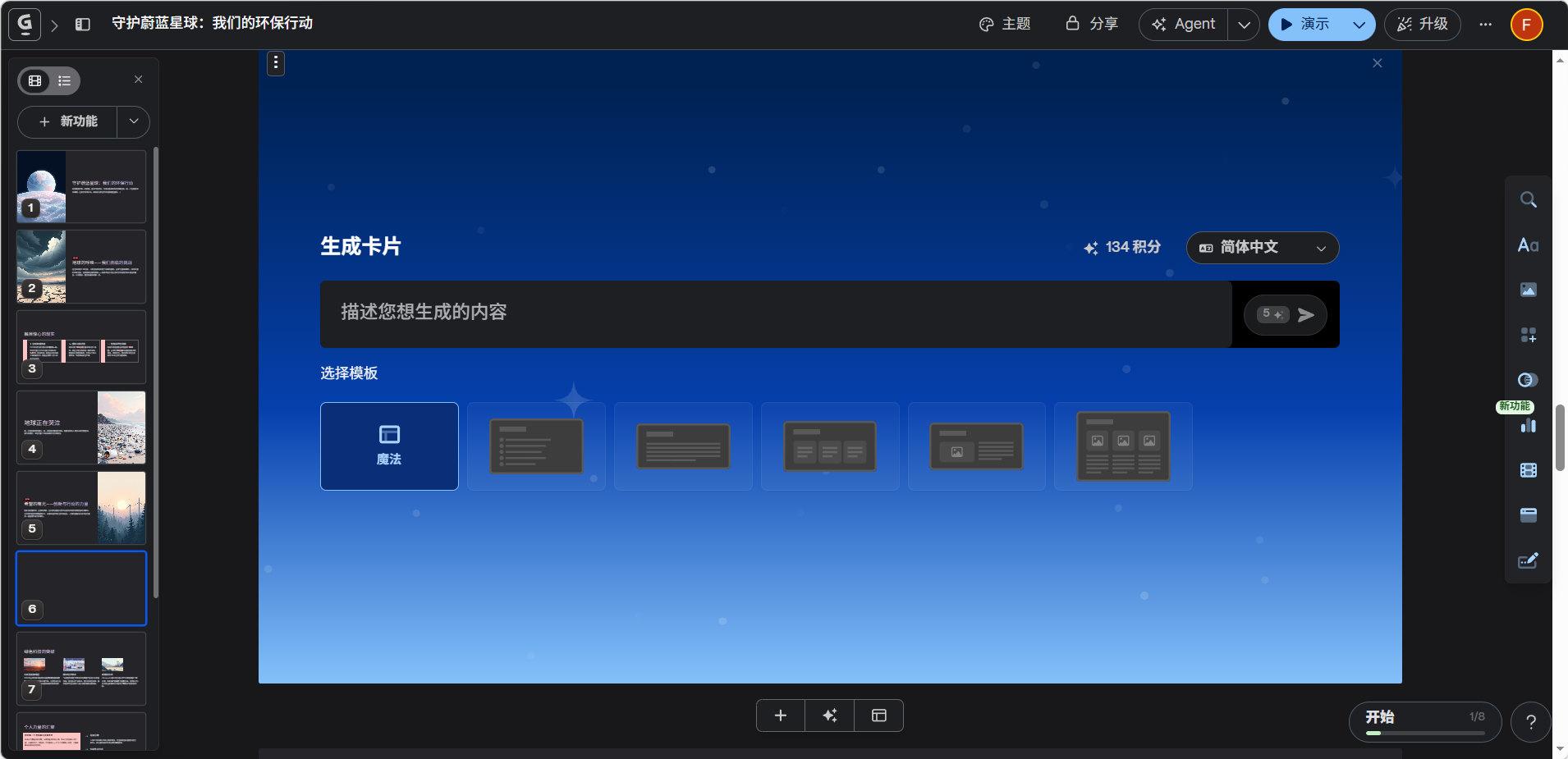Image resolution: width=1568 pixels, height=759 pixels.
Task: Open the card's three-dot options menu
Action: pos(276,63)
